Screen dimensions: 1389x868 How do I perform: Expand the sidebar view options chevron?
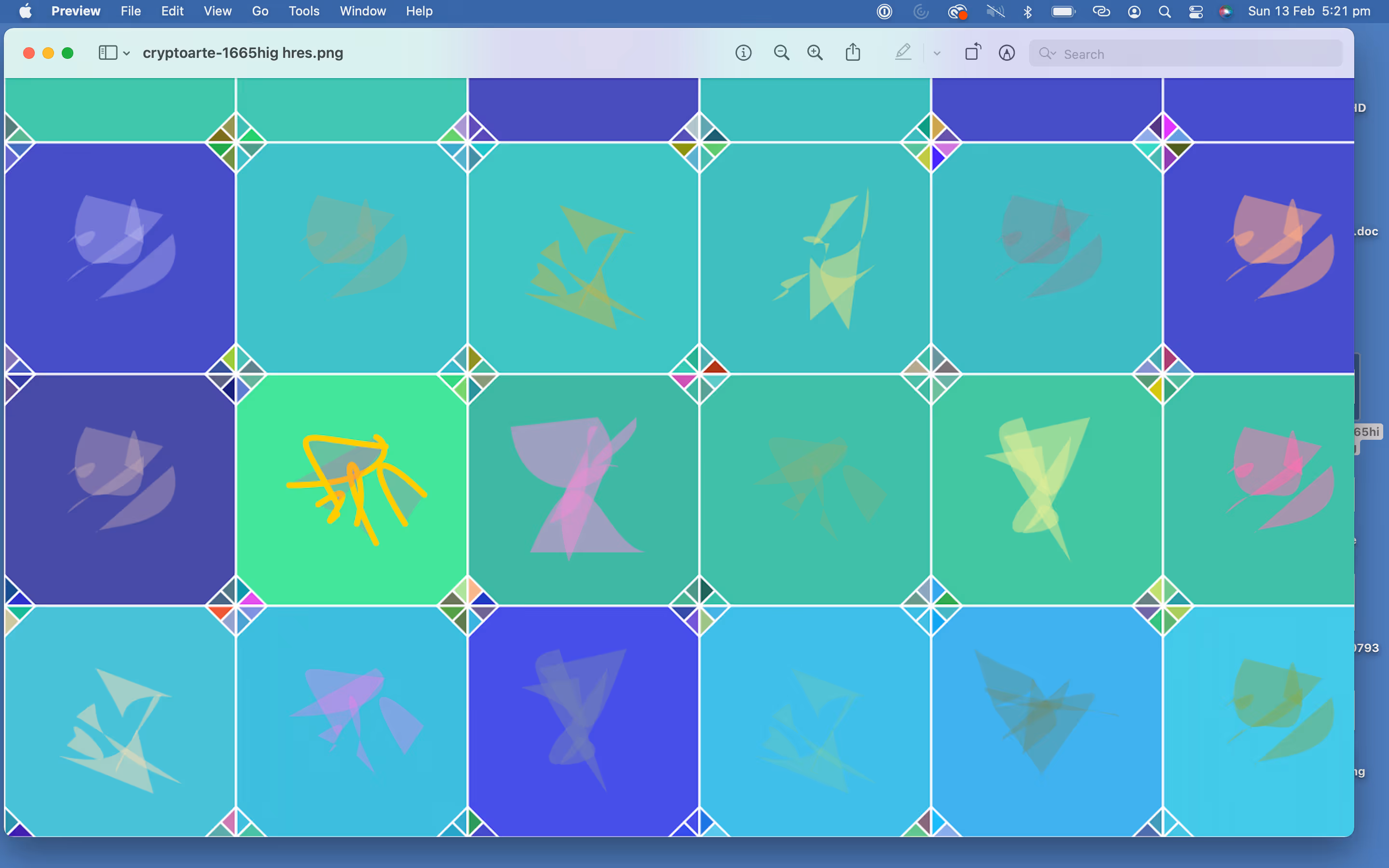[x=127, y=54]
